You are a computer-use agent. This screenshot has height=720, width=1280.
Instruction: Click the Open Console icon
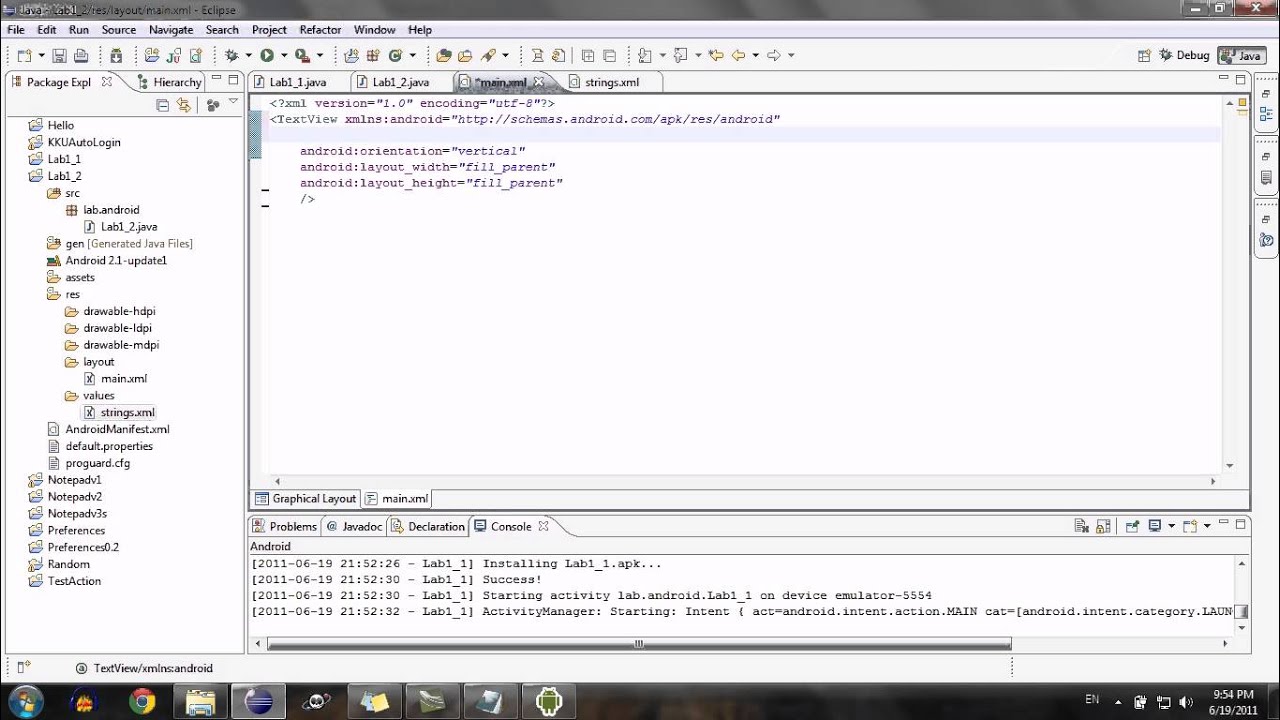click(x=1190, y=526)
